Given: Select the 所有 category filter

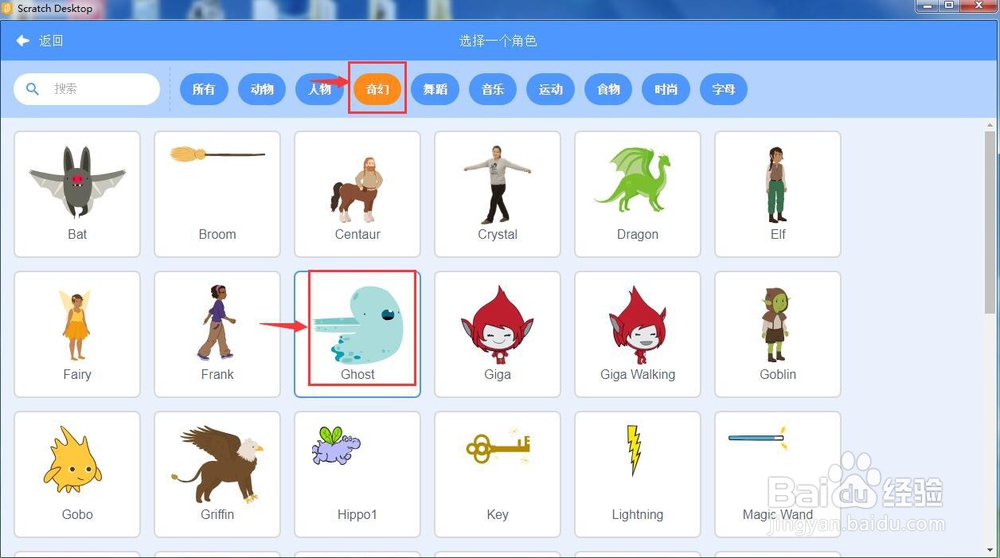Looking at the screenshot, I should pos(204,89).
